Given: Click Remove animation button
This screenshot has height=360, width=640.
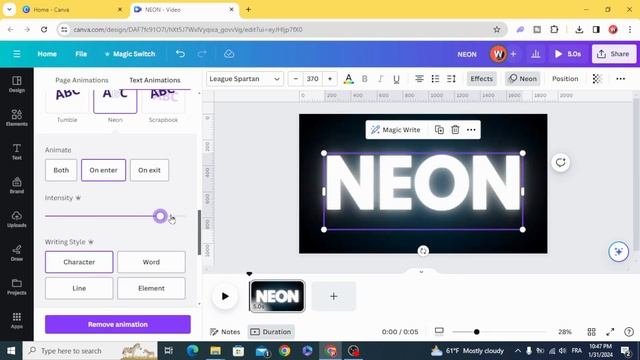Looking at the screenshot, I should tap(118, 324).
